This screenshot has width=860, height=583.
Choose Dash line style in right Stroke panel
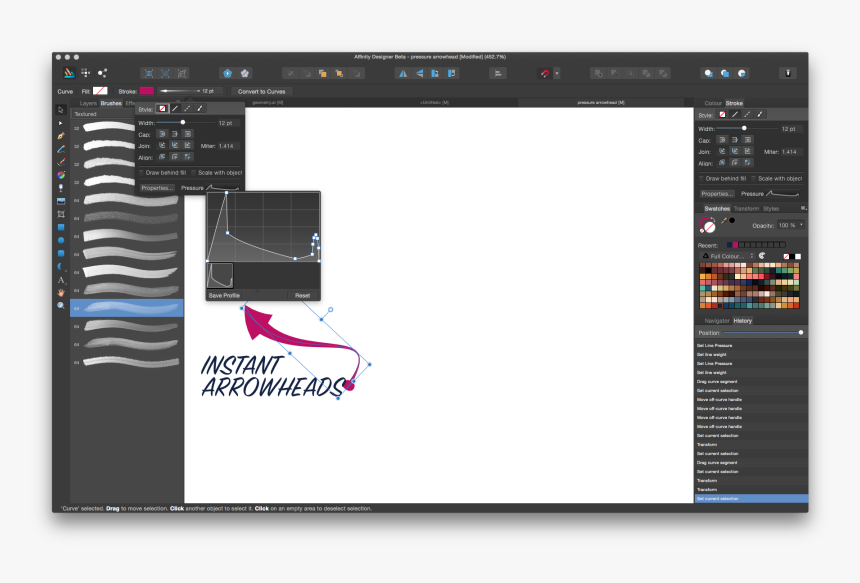click(747, 115)
